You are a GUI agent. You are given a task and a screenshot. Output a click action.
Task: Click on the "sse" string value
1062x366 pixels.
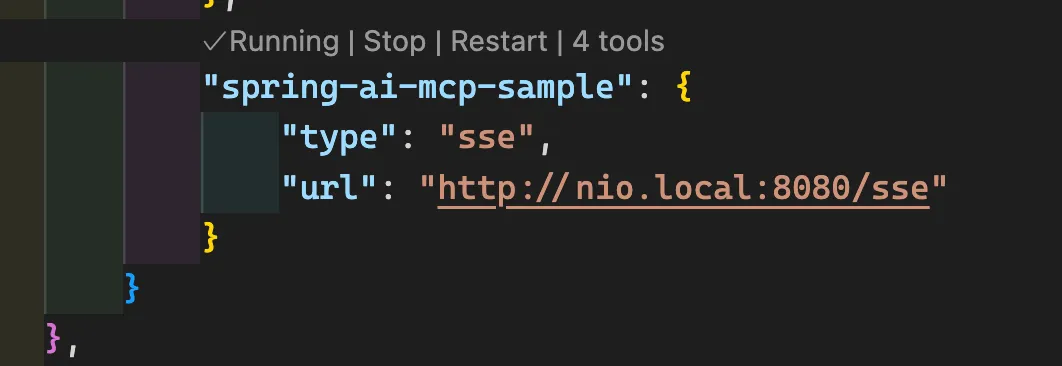487,138
